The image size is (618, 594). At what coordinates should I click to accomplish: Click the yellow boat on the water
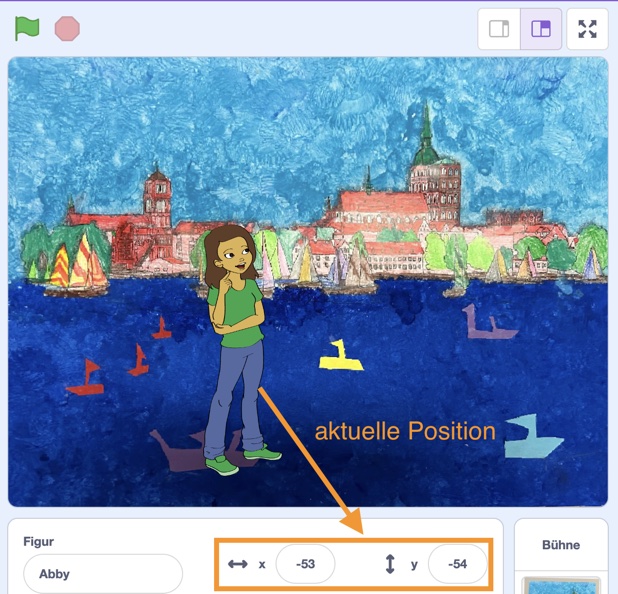point(341,356)
